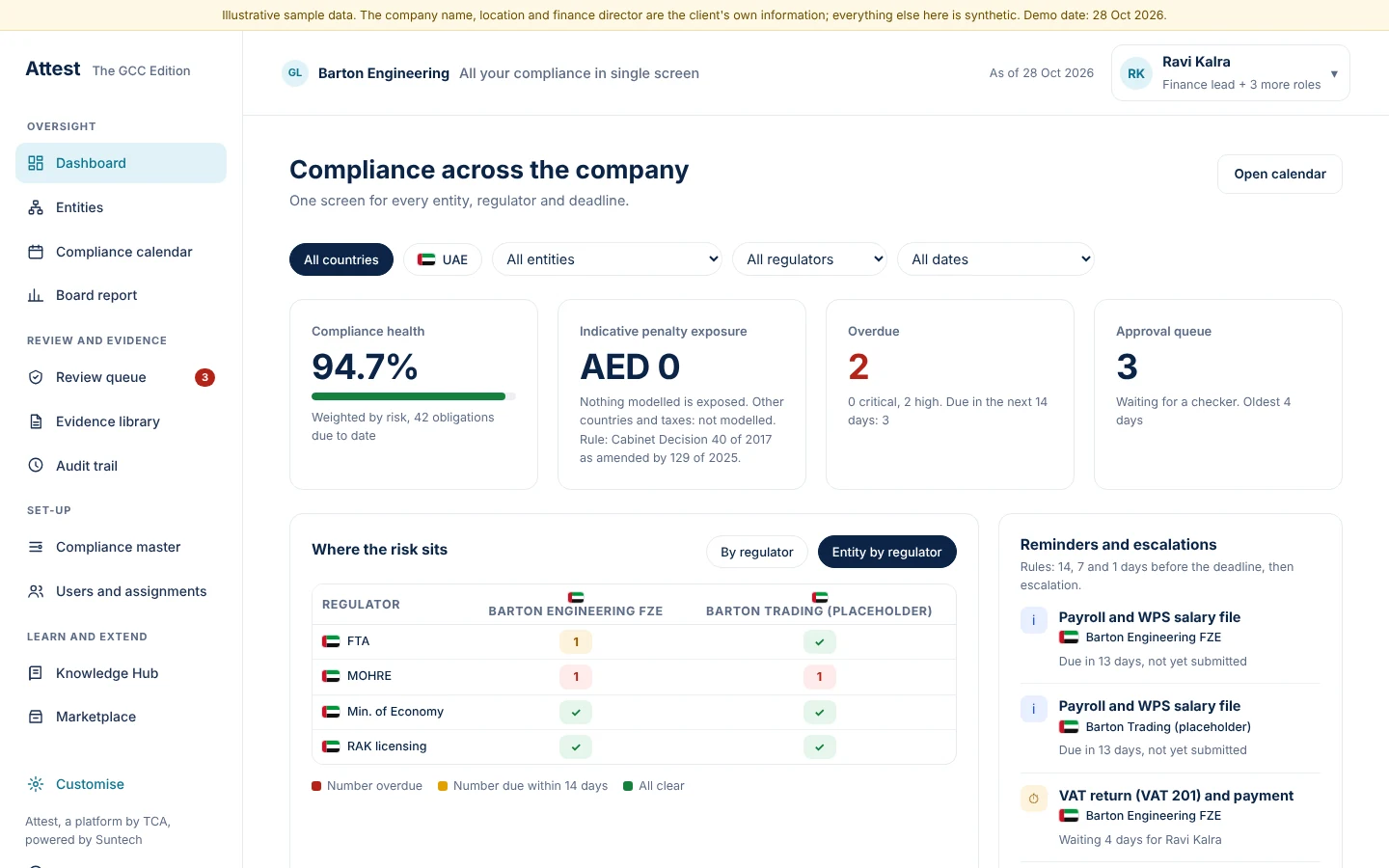Click the info icon for Barton Engineering FZE payroll reminder
The width and height of the screenshot is (1389, 868).
(1034, 620)
